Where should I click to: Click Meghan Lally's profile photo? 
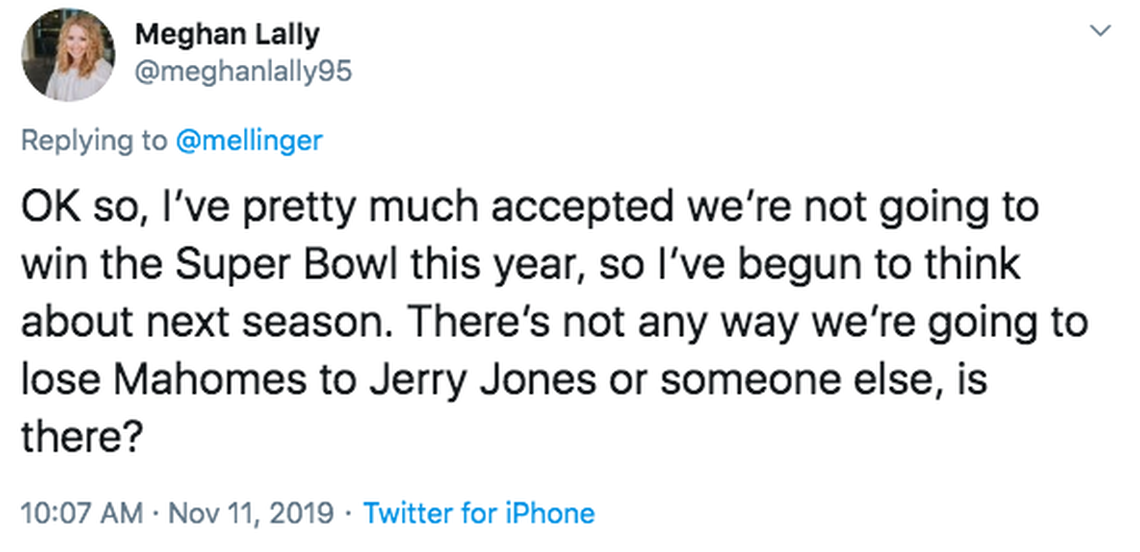[68, 55]
